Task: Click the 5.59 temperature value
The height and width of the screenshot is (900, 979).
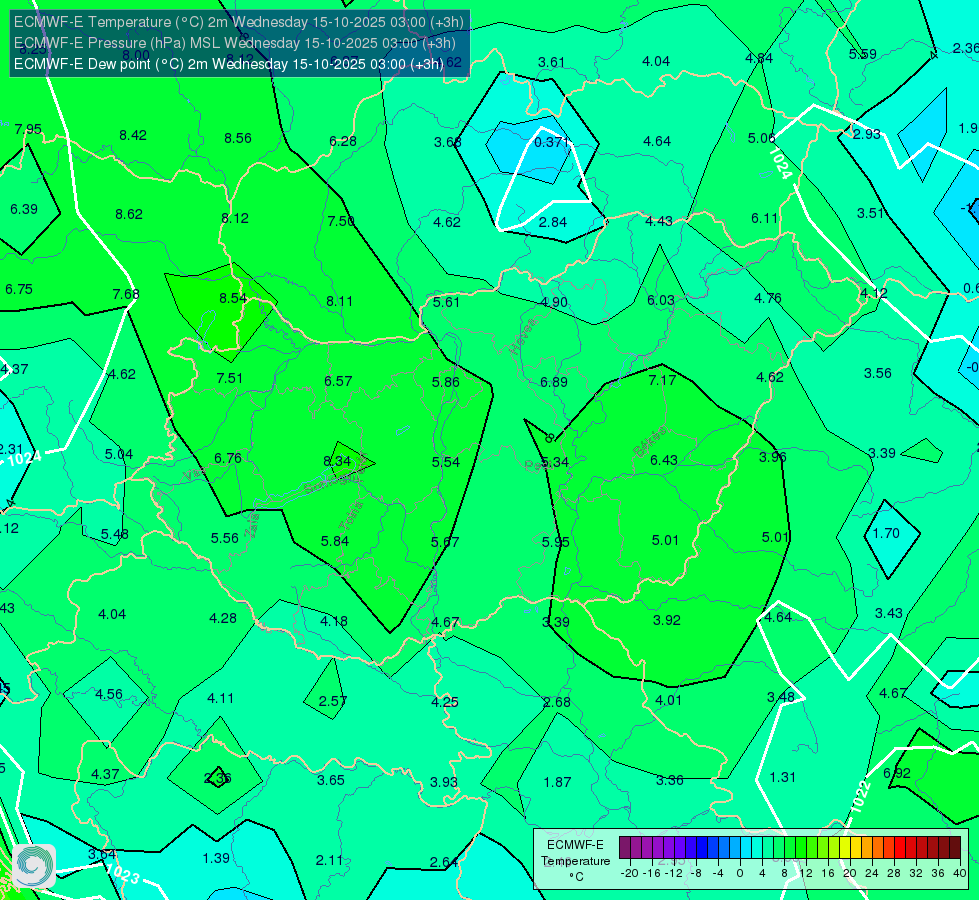Action: [x=862, y=54]
